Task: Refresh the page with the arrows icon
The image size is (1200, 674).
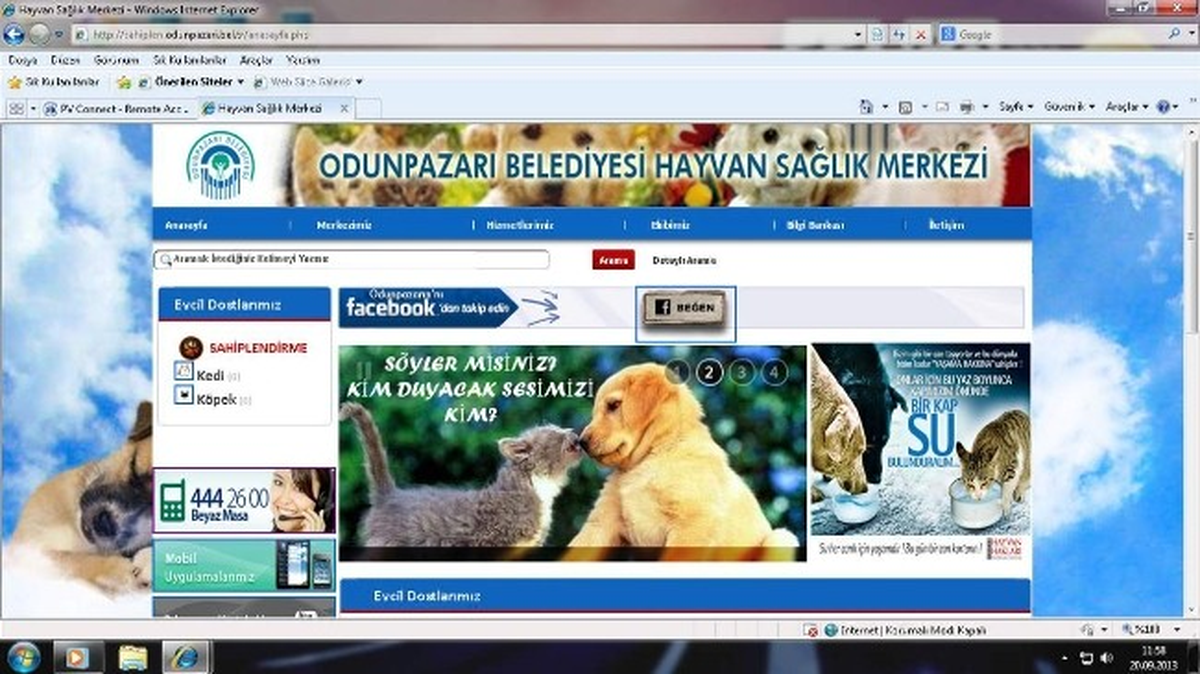Action: coord(899,34)
